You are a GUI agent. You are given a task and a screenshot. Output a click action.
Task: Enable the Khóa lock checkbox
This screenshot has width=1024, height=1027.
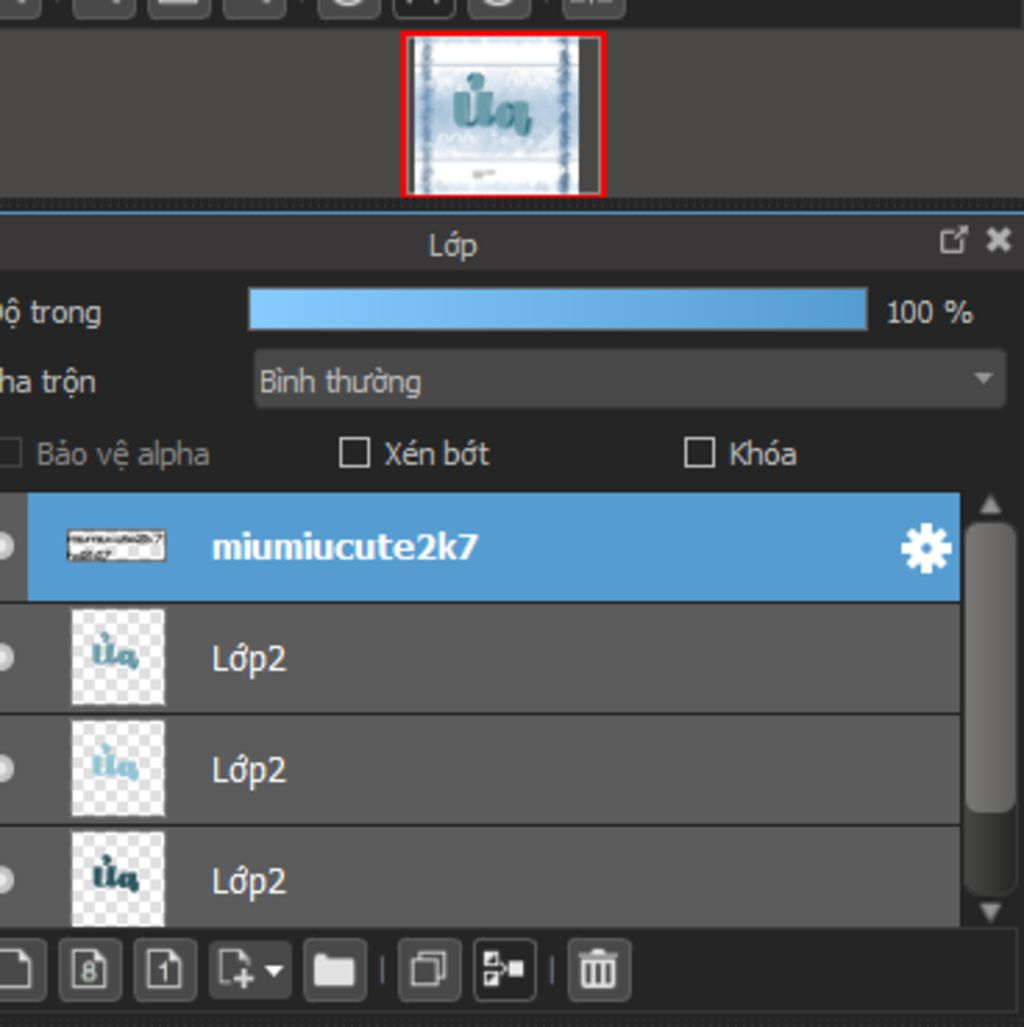[x=699, y=453]
